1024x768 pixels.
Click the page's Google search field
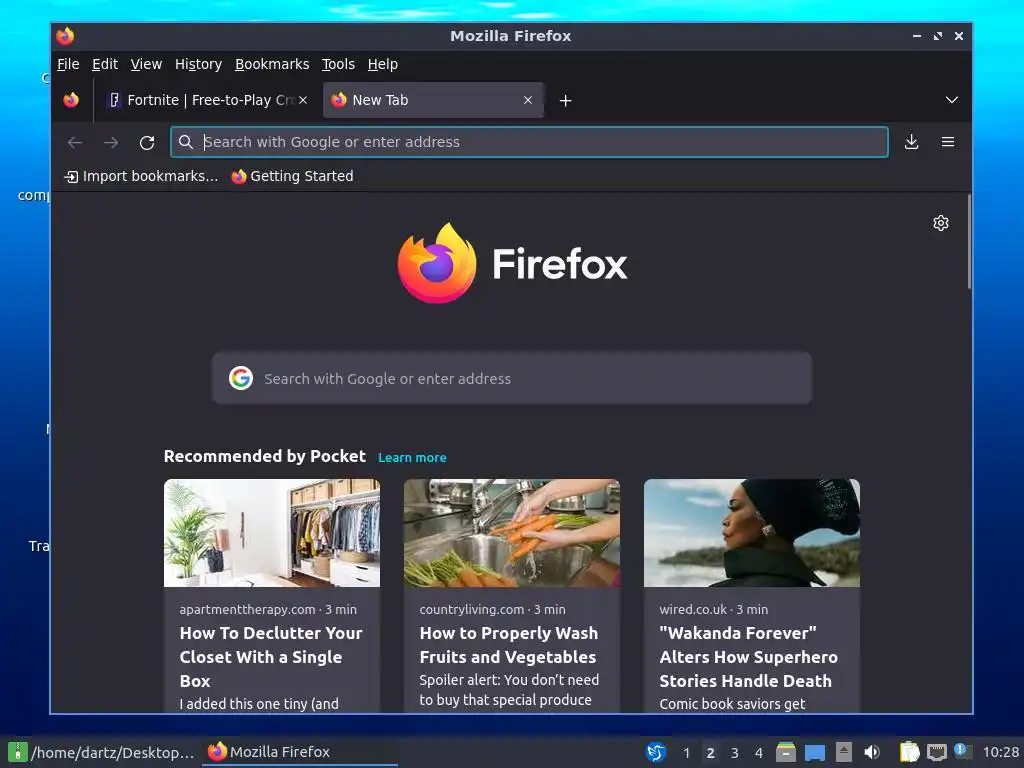click(511, 378)
